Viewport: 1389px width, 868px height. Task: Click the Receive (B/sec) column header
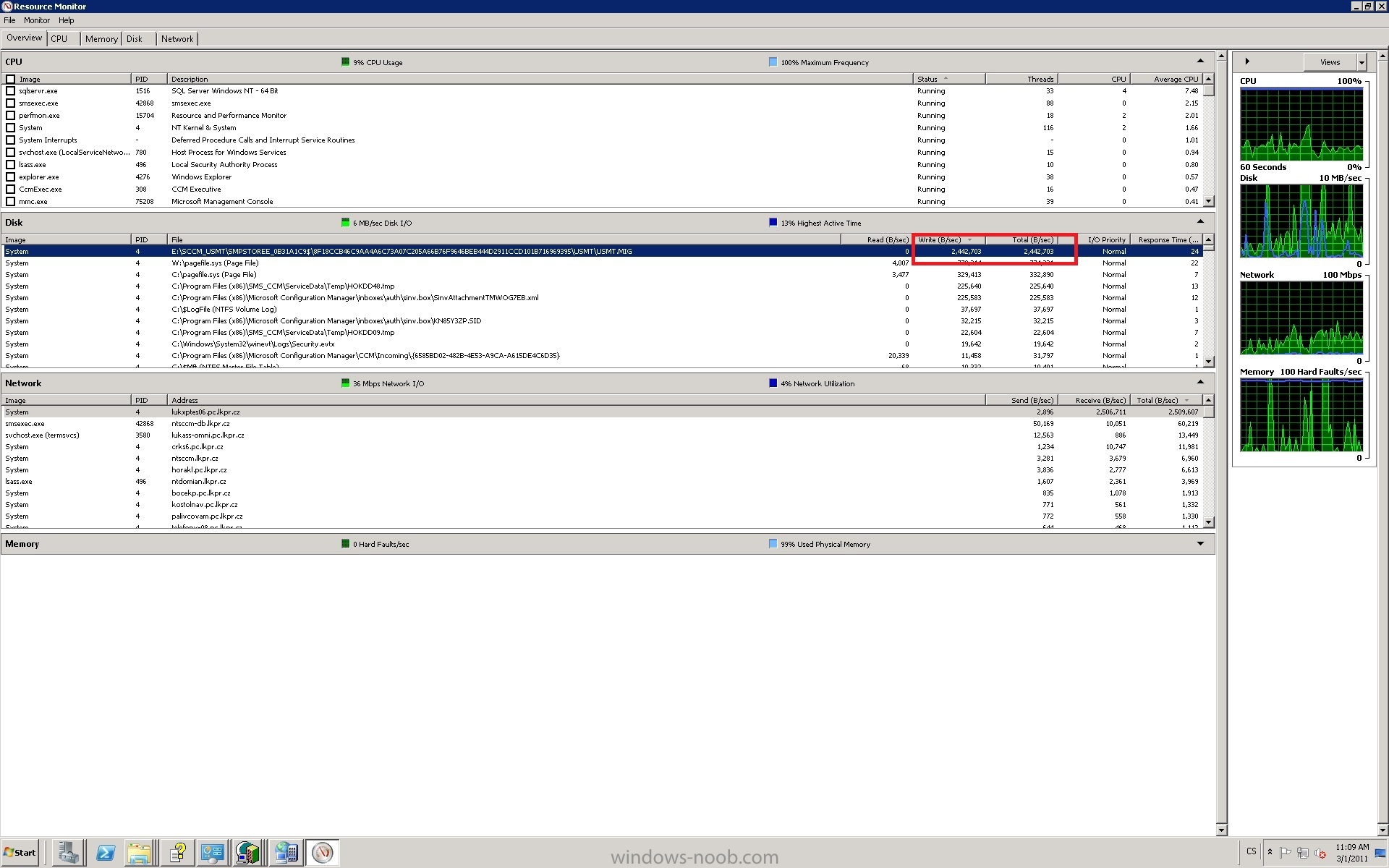[1094, 400]
